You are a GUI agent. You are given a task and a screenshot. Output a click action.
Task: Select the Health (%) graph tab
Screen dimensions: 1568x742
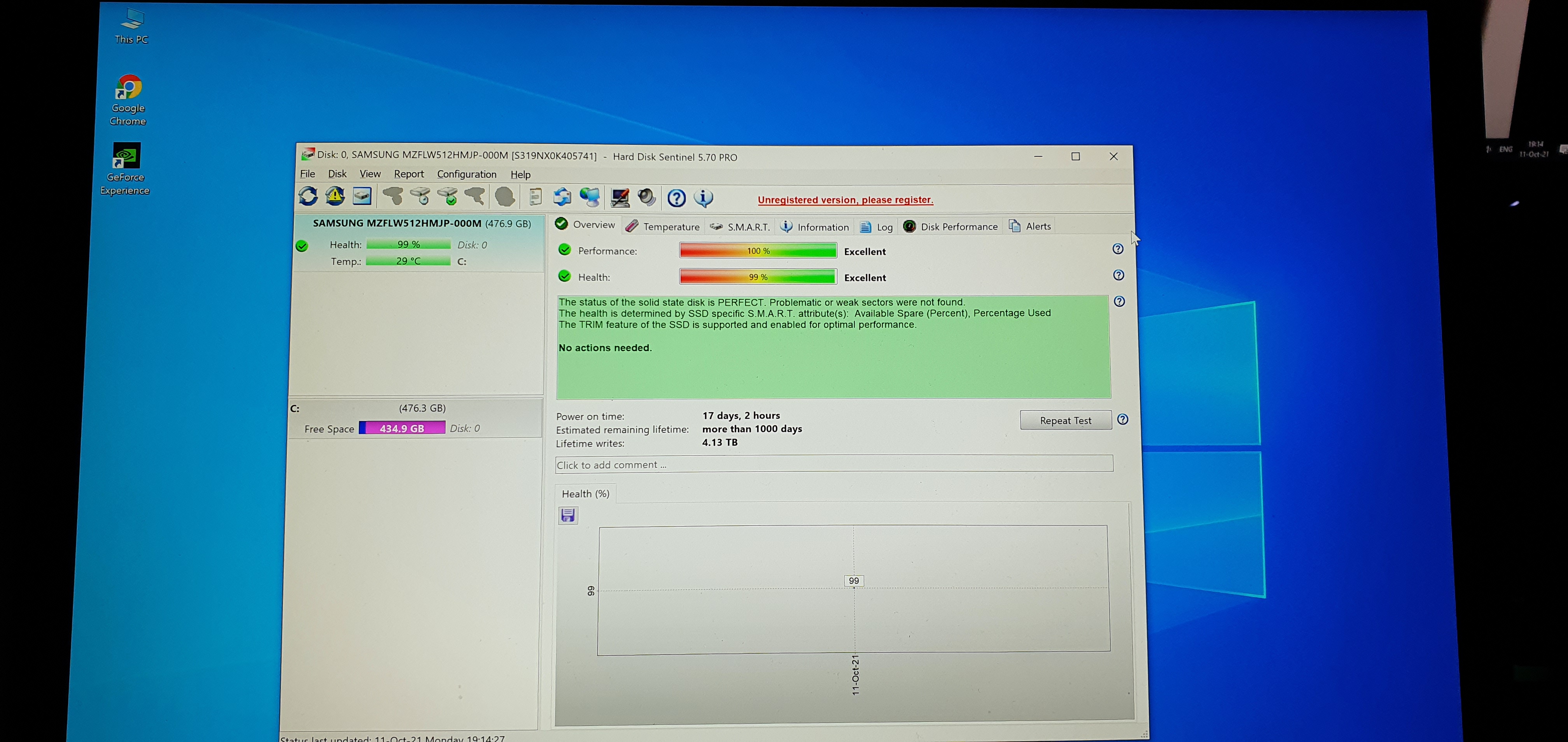tap(586, 493)
